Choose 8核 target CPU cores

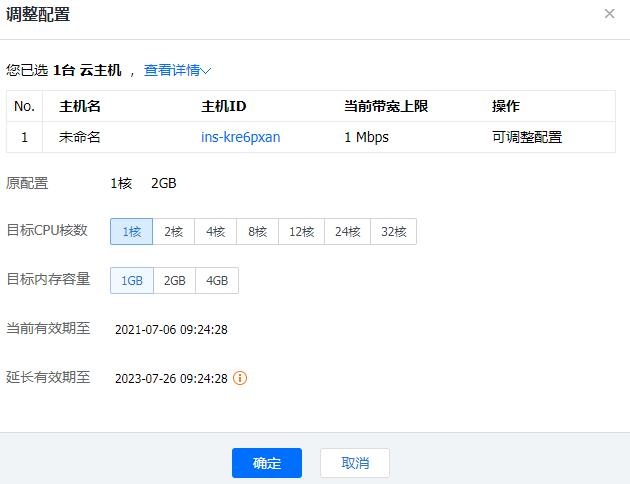[258, 231]
